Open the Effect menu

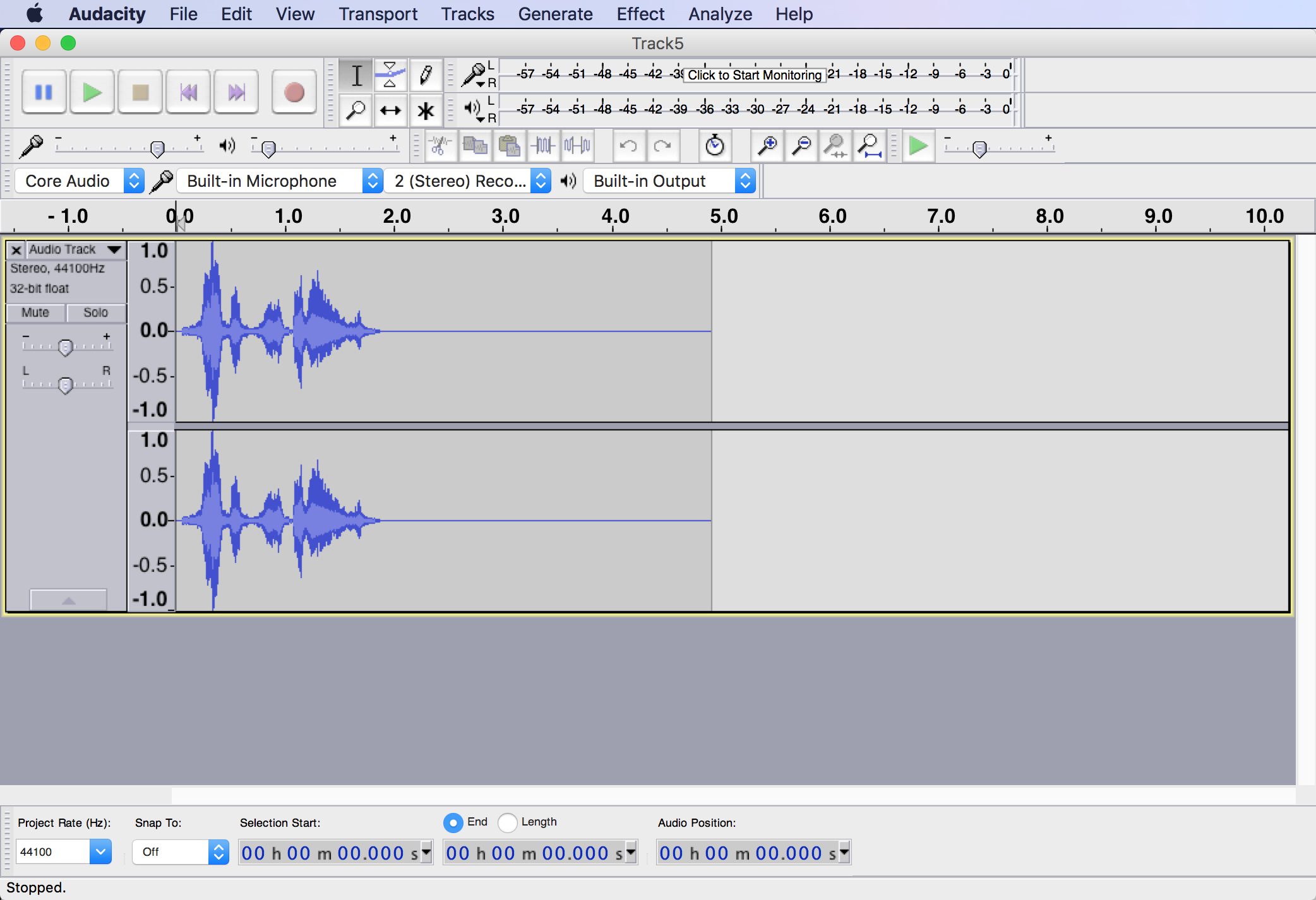coord(640,14)
